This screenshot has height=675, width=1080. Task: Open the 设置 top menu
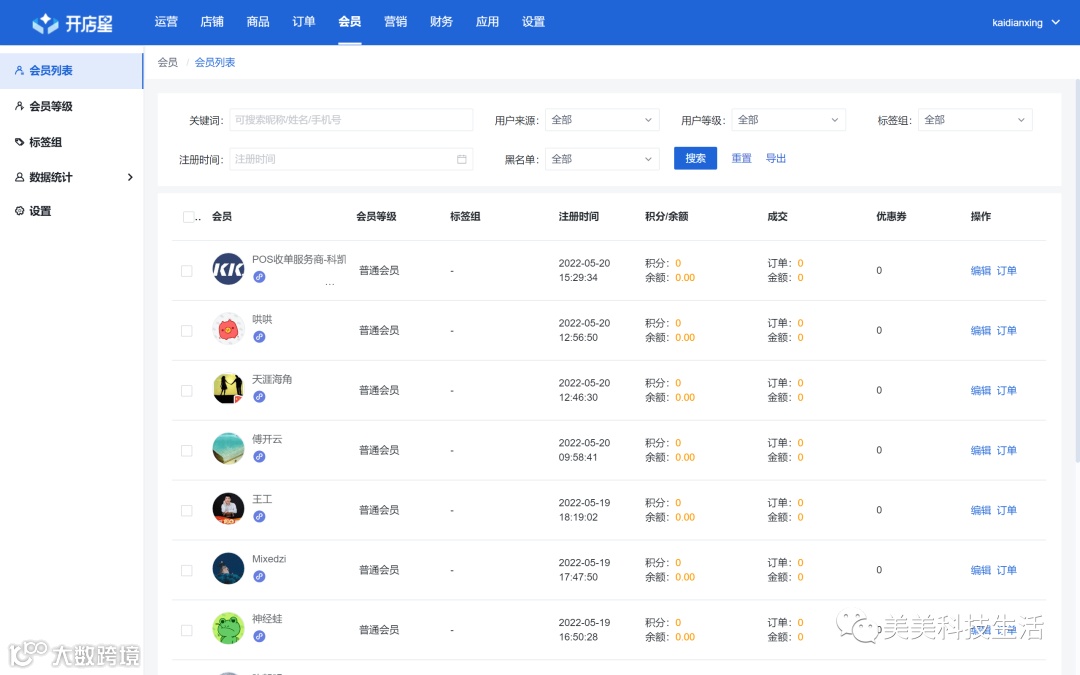tap(534, 22)
